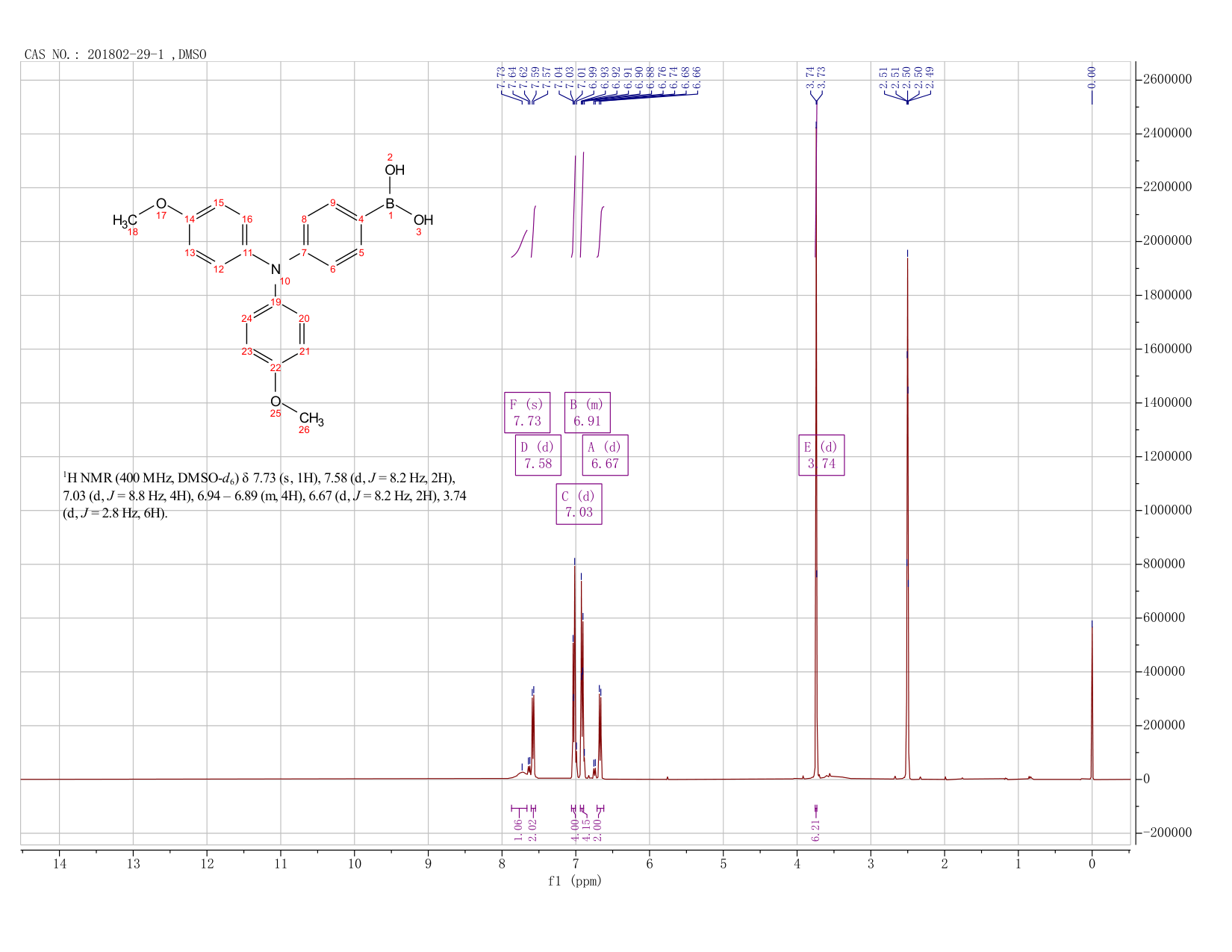Screen dimensions: 1232x952
Task: Click the nitrogen atom N labeled 10
Action: point(276,270)
